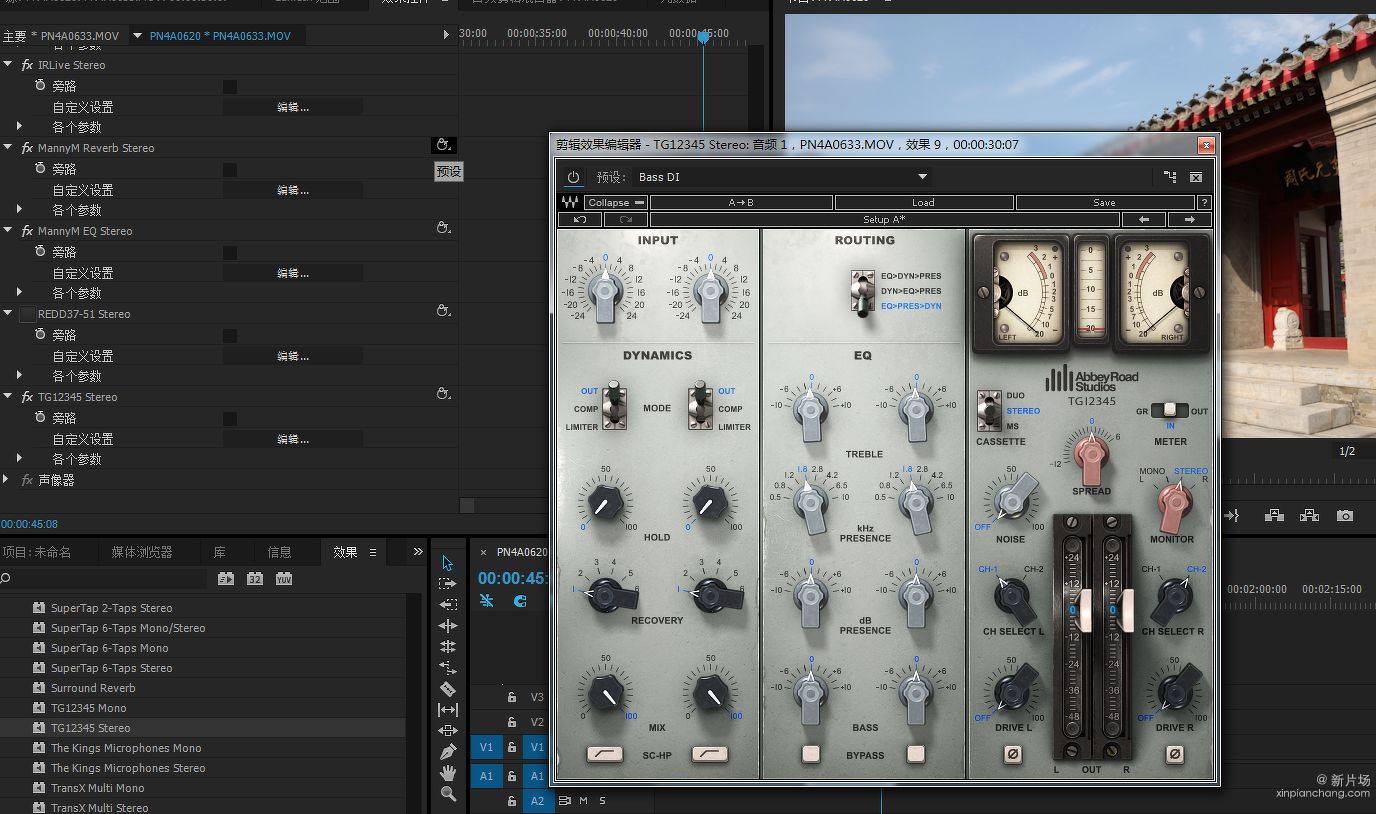Screen dimensions: 1376x814
Task: Select the Rate Stretch tool
Action: point(447,667)
